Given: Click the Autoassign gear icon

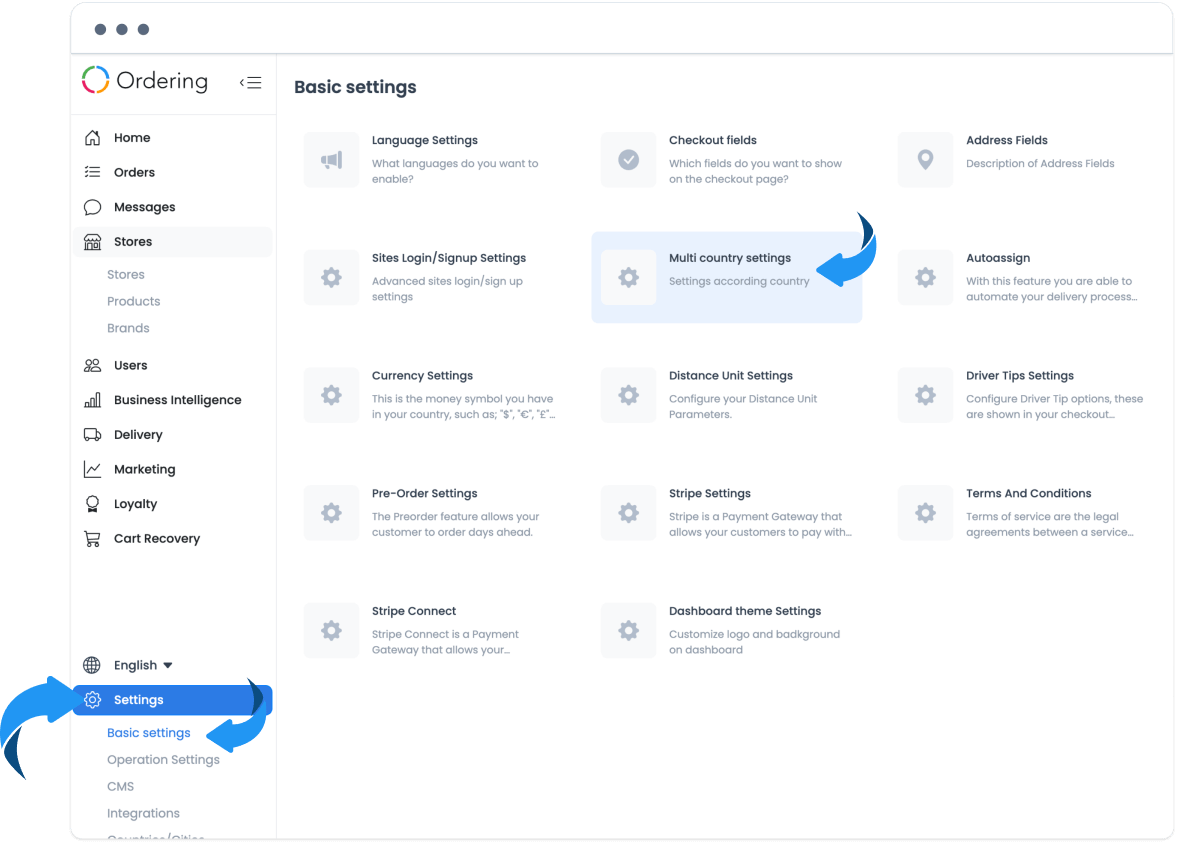Looking at the screenshot, I should click(x=926, y=278).
